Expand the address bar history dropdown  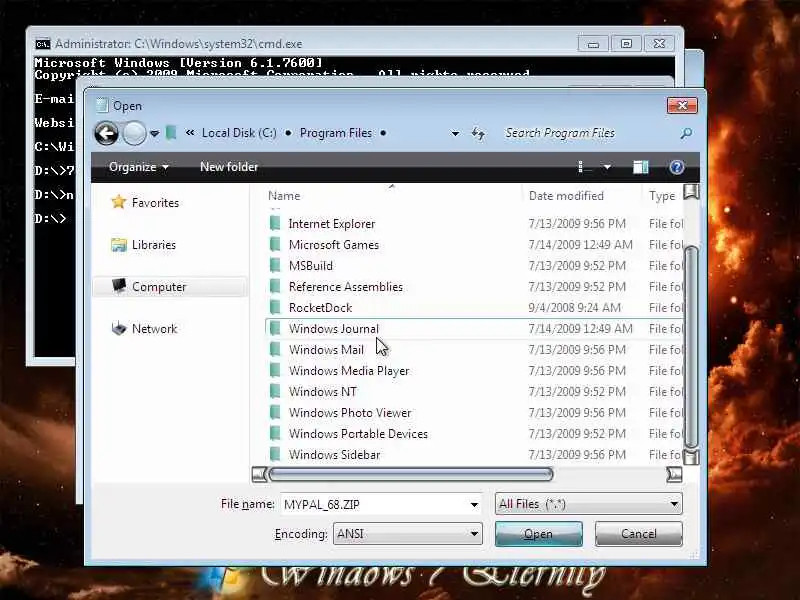pyautogui.click(x=455, y=134)
